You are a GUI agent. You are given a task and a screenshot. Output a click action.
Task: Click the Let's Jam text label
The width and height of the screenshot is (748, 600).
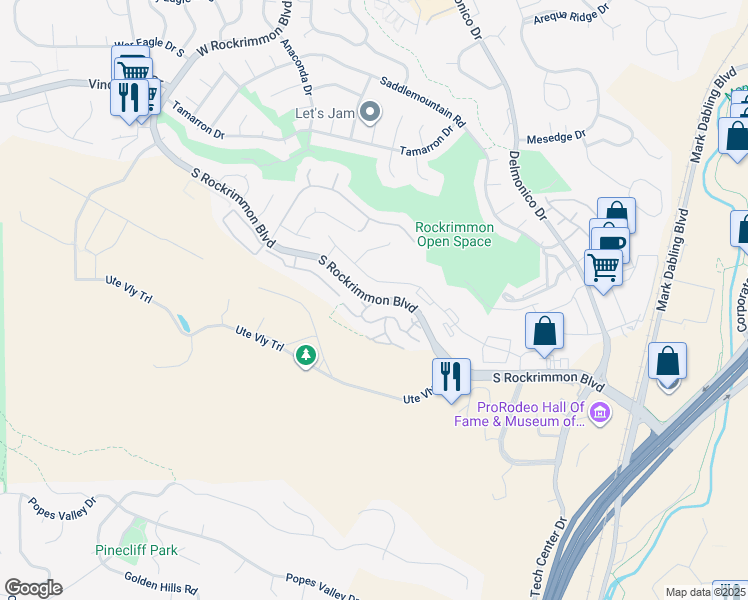pyautogui.click(x=325, y=114)
